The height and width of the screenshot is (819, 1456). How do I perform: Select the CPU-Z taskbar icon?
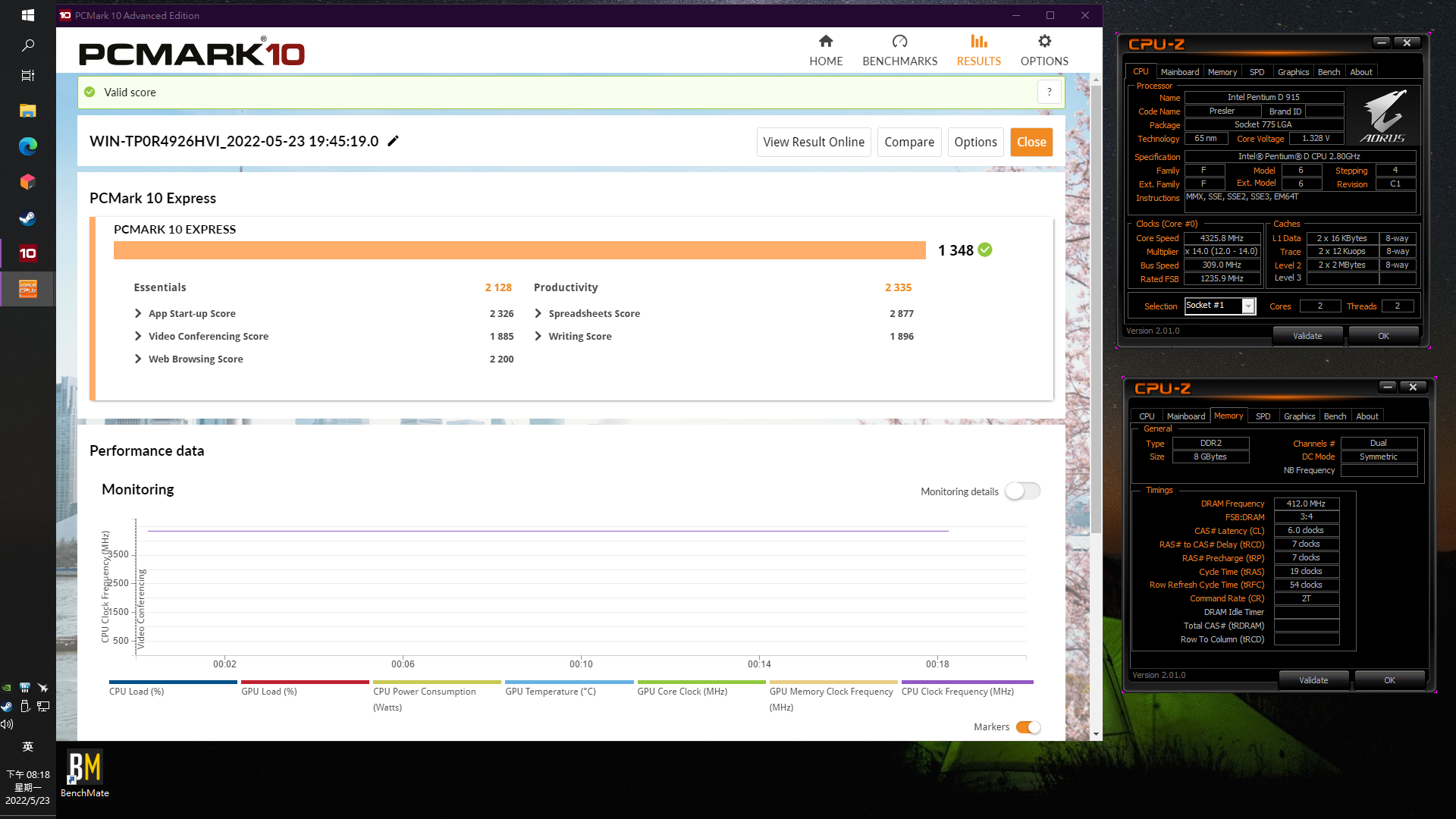click(27, 289)
